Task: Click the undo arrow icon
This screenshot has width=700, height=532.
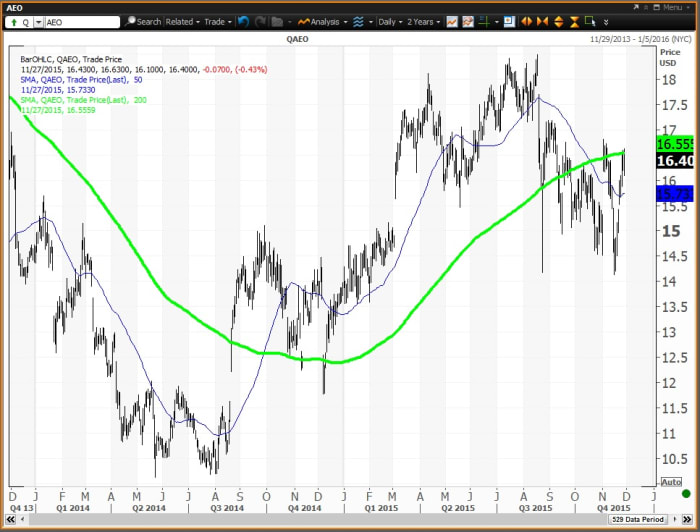Action: click(x=243, y=21)
